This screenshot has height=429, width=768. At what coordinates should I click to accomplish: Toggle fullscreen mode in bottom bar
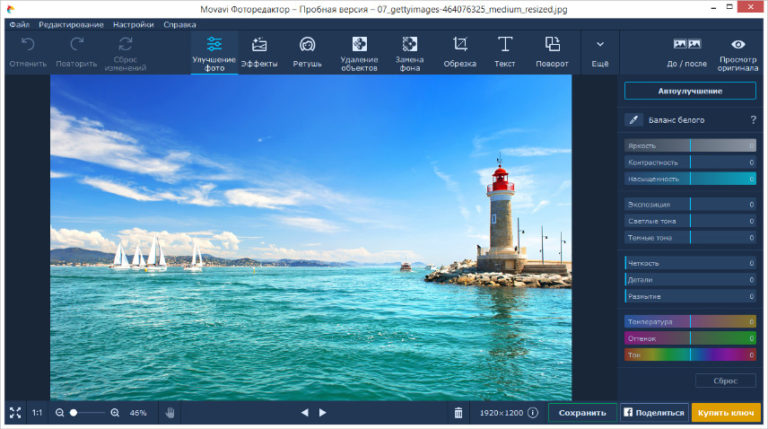click(x=15, y=412)
